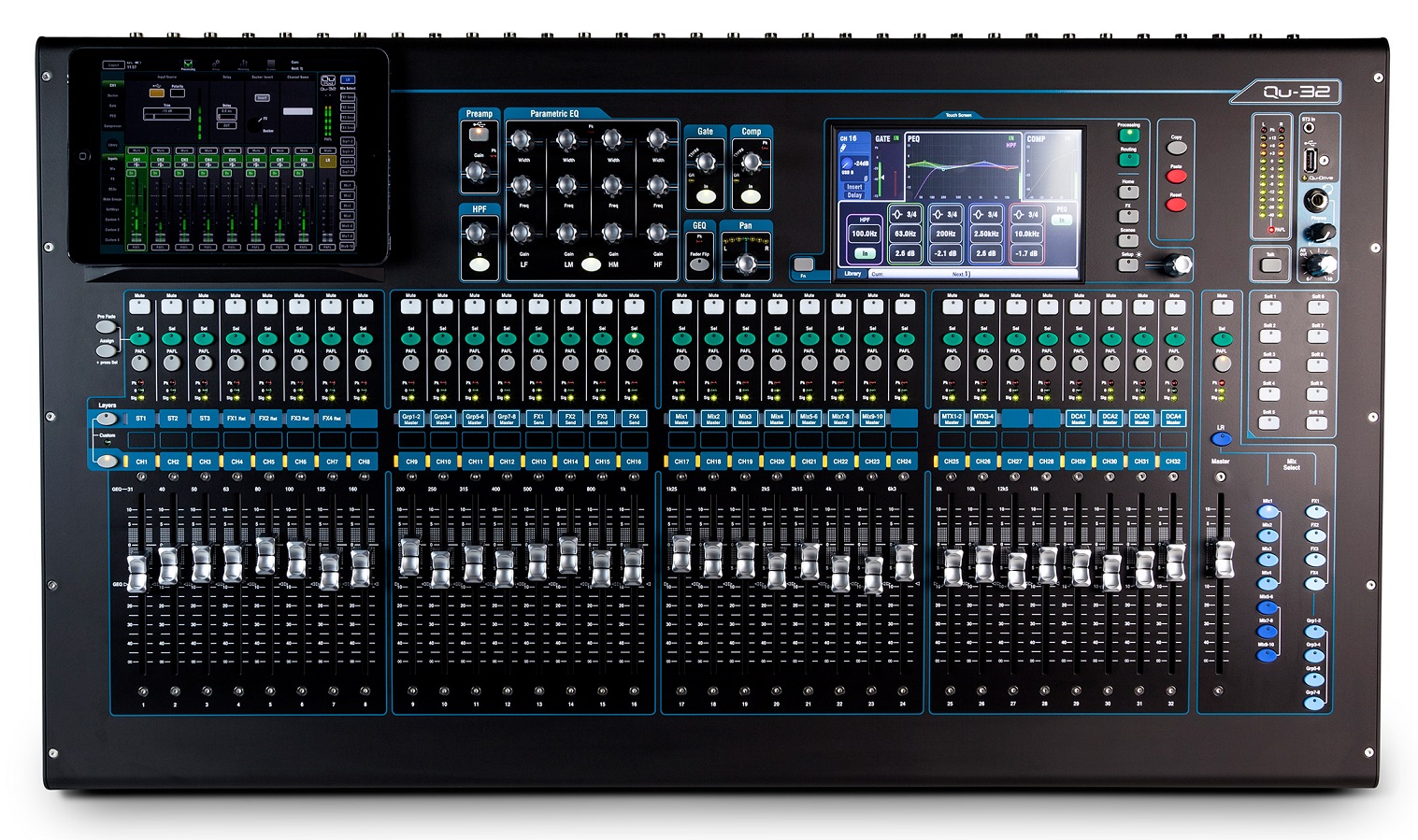
Task: Select the -2.1 dB gain box
Action: tap(945, 253)
